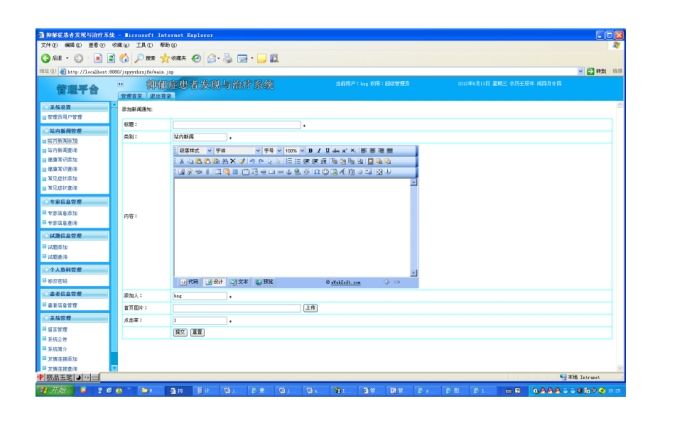
Task: Toggle Italic in the editor toolbar
Action: pyautogui.click(x=319, y=151)
